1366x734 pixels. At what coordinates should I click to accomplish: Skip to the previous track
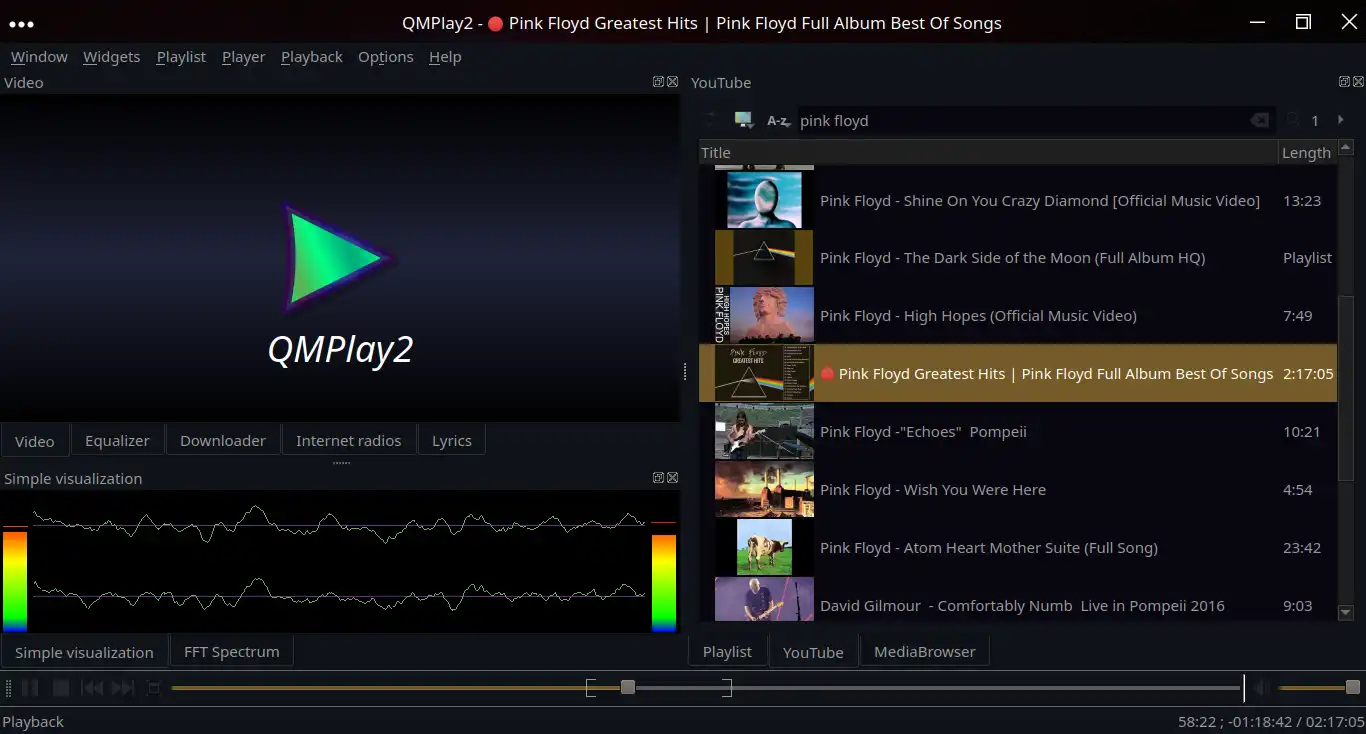92,688
